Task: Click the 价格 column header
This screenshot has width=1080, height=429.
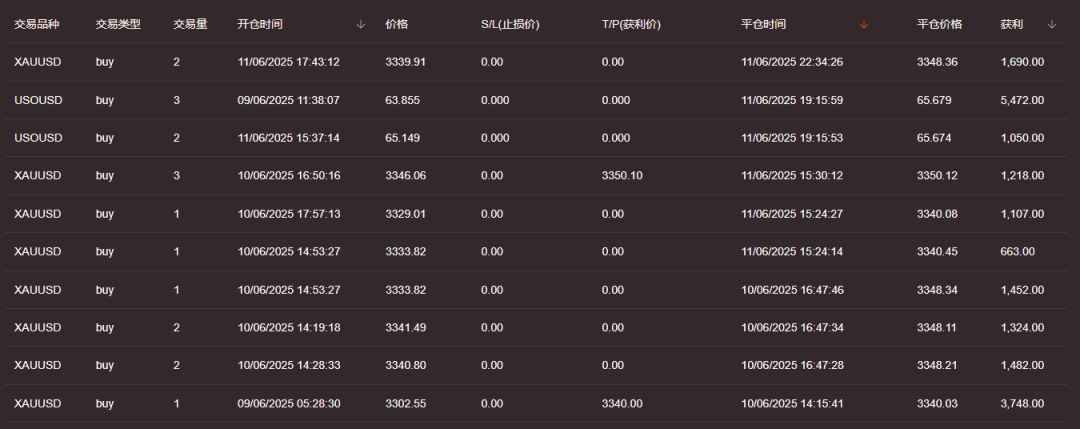Action: (x=396, y=24)
